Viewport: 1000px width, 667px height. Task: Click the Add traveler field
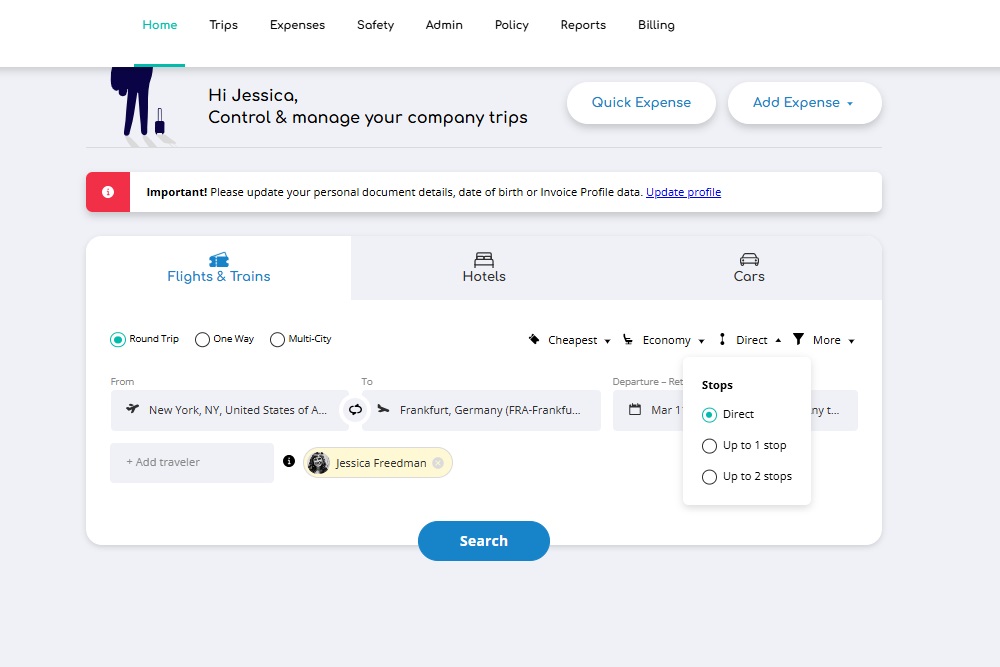(190, 462)
